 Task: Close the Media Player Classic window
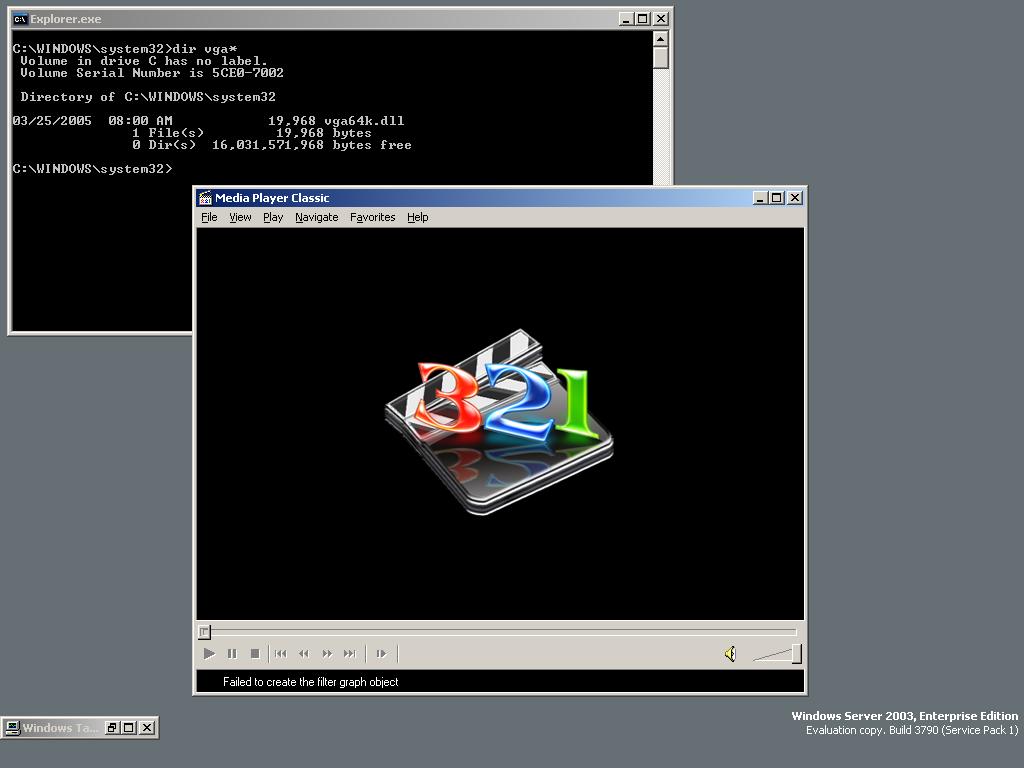point(795,198)
